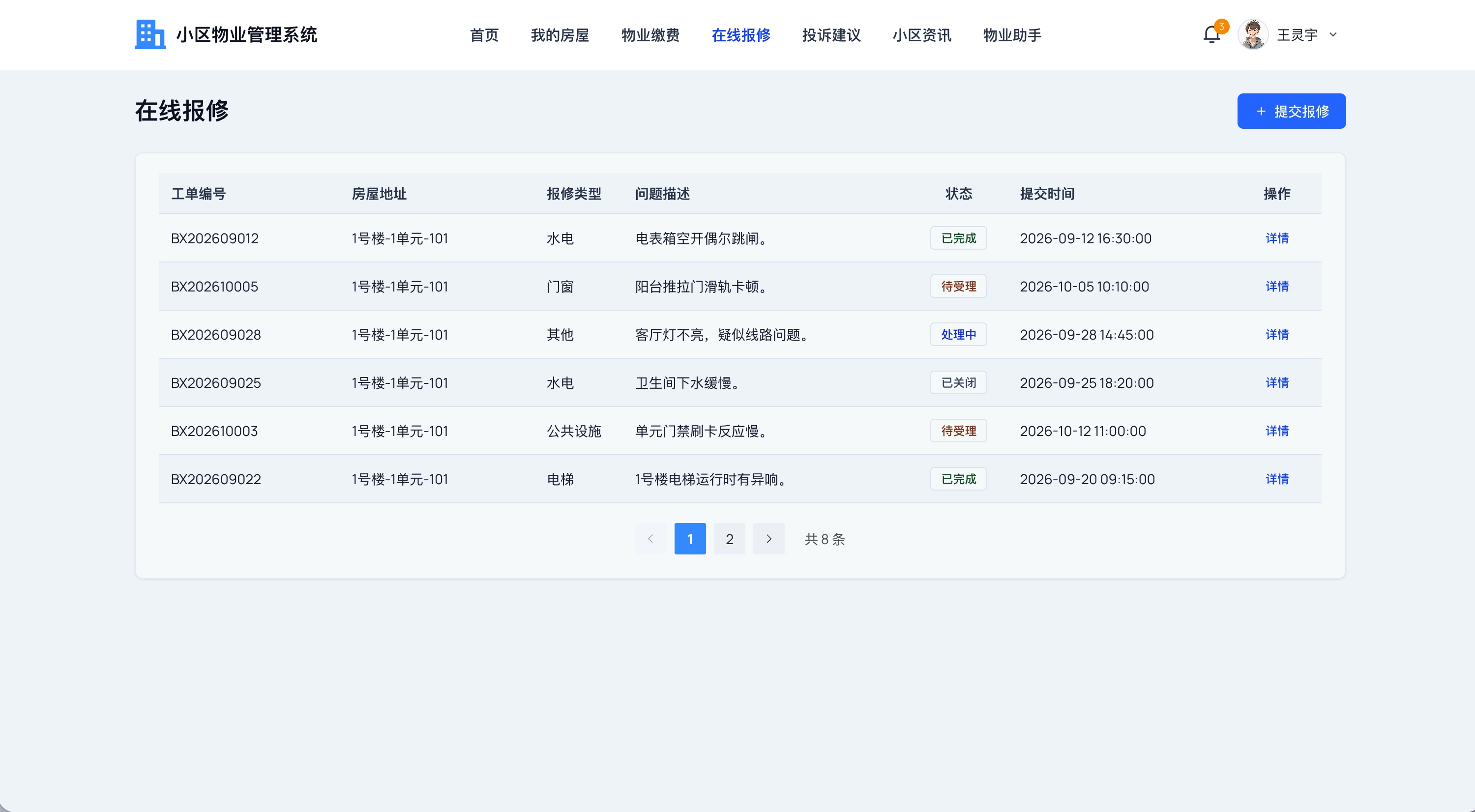This screenshot has width=1475, height=812.
Task: Click the 状态 column header
Action: (959, 193)
